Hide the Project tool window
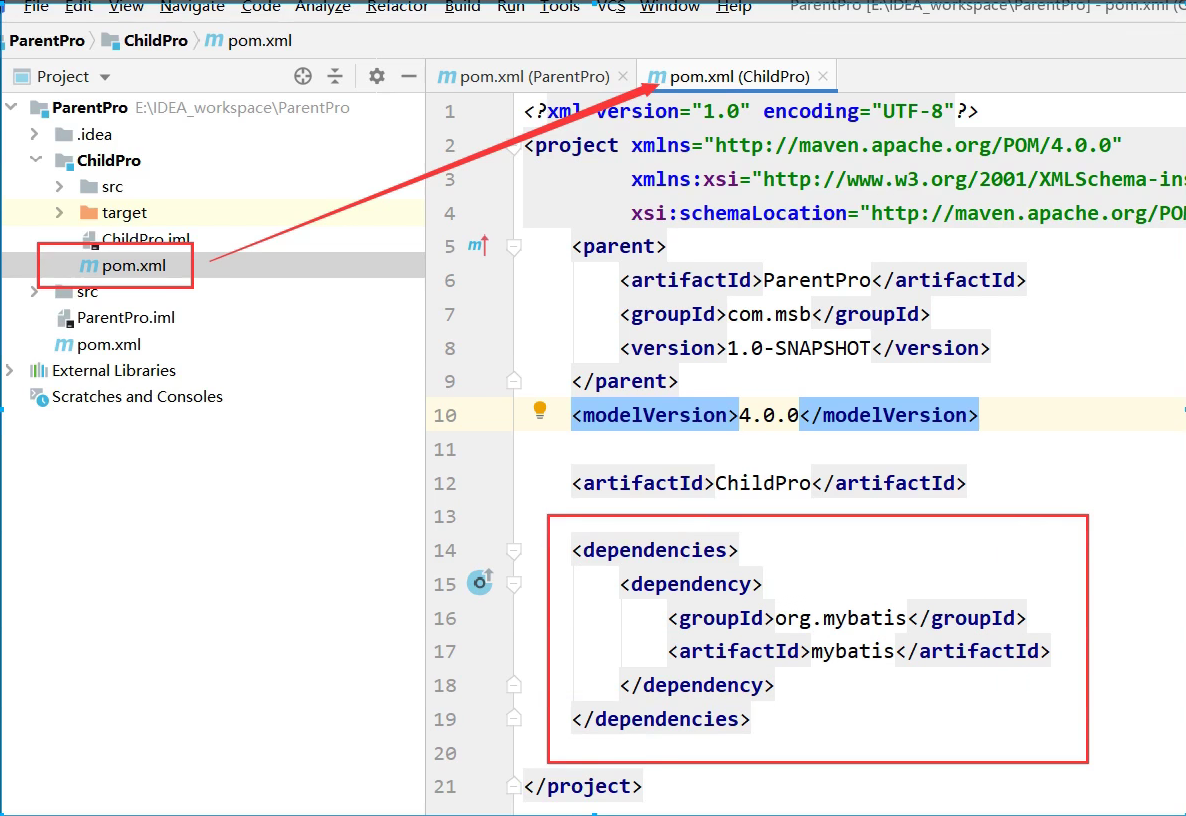Screen dimensions: 1186x816 (x=408, y=76)
